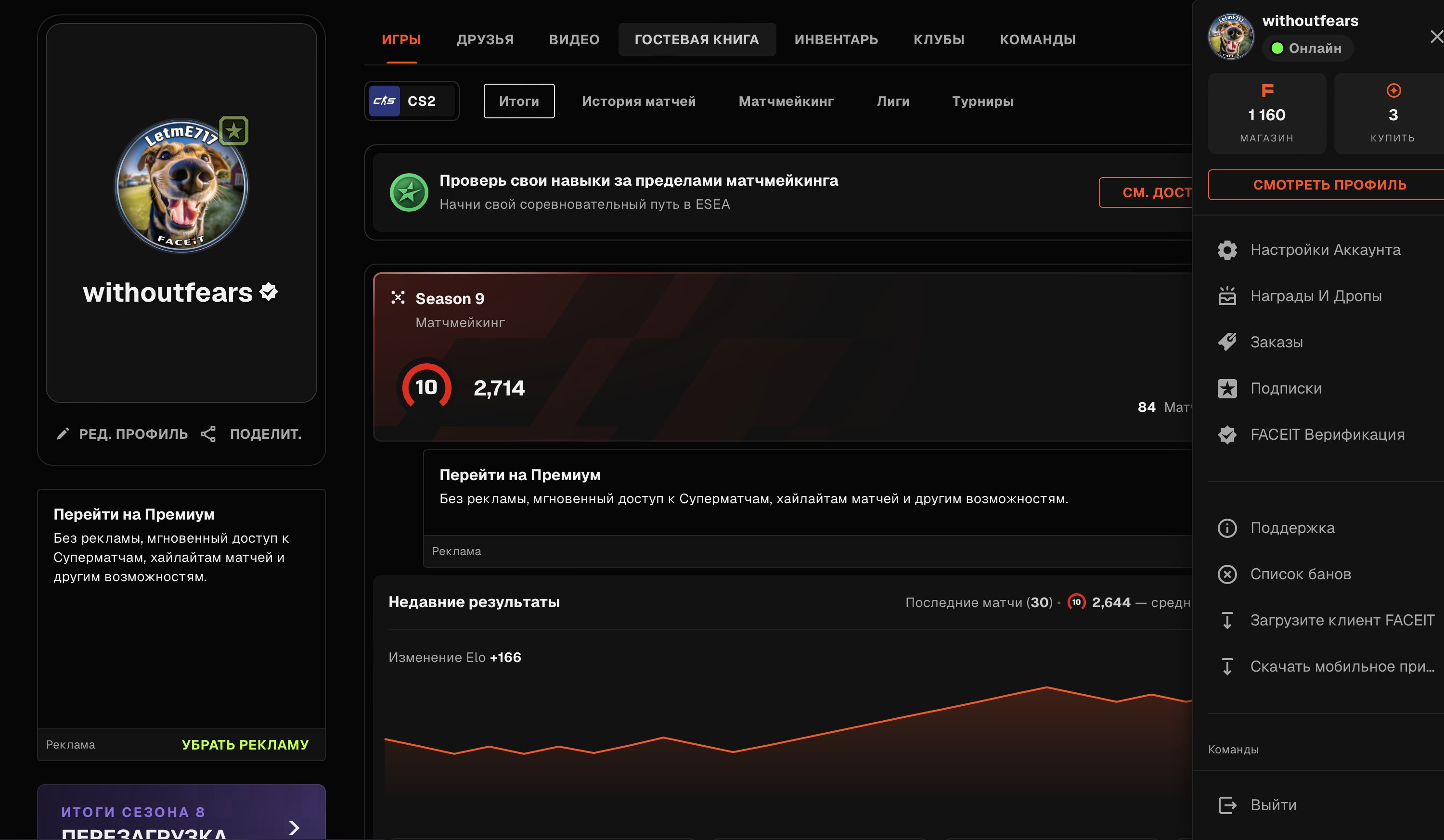Open the Турниры stats tab
1444x840 pixels.
[x=982, y=101]
